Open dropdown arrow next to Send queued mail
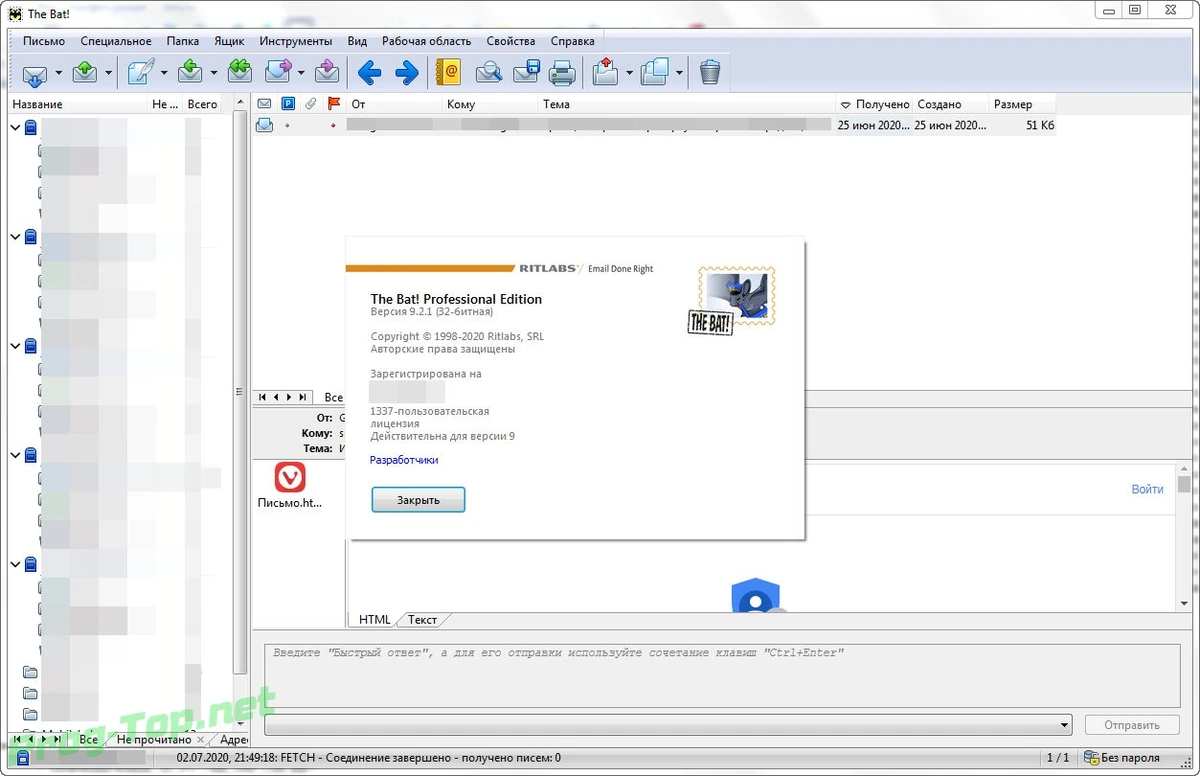 click(x=107, y=73)
